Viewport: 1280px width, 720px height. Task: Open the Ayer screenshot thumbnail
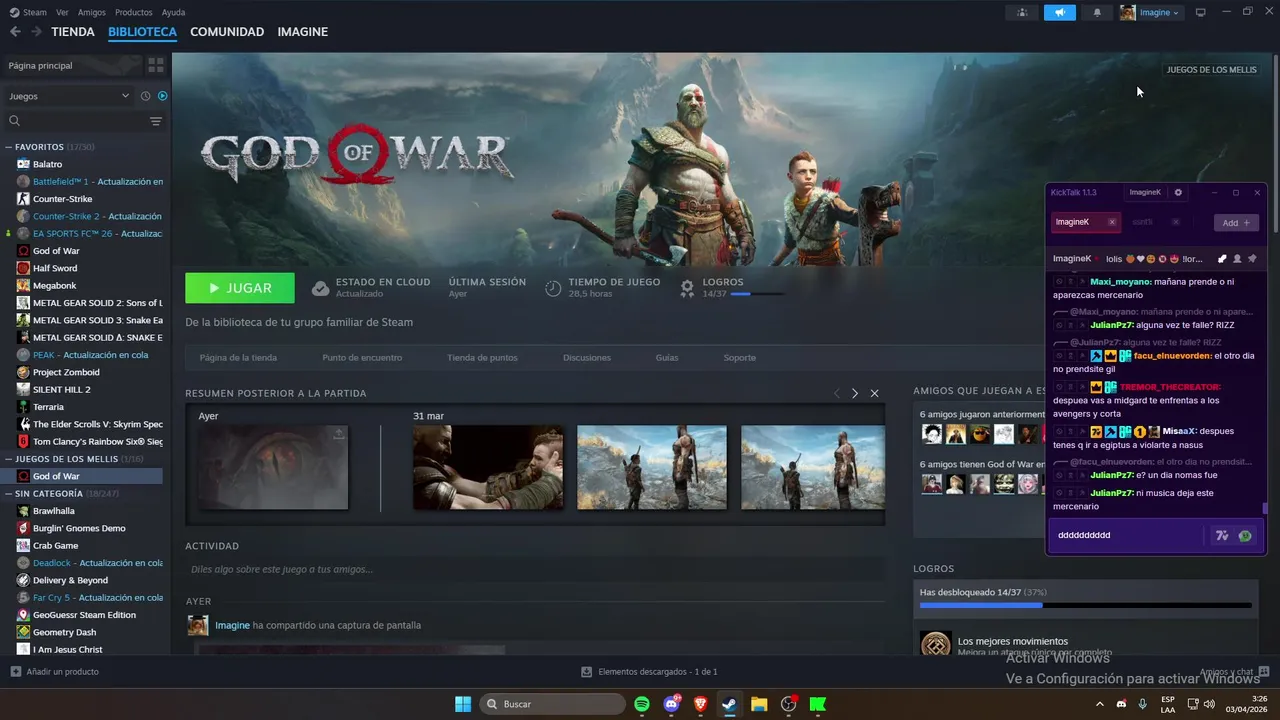click(273, 467)
